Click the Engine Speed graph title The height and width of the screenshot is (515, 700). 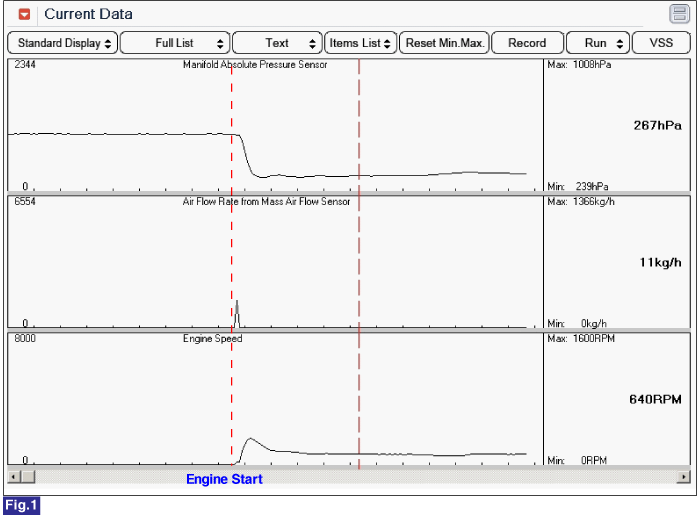click(212, 339)
